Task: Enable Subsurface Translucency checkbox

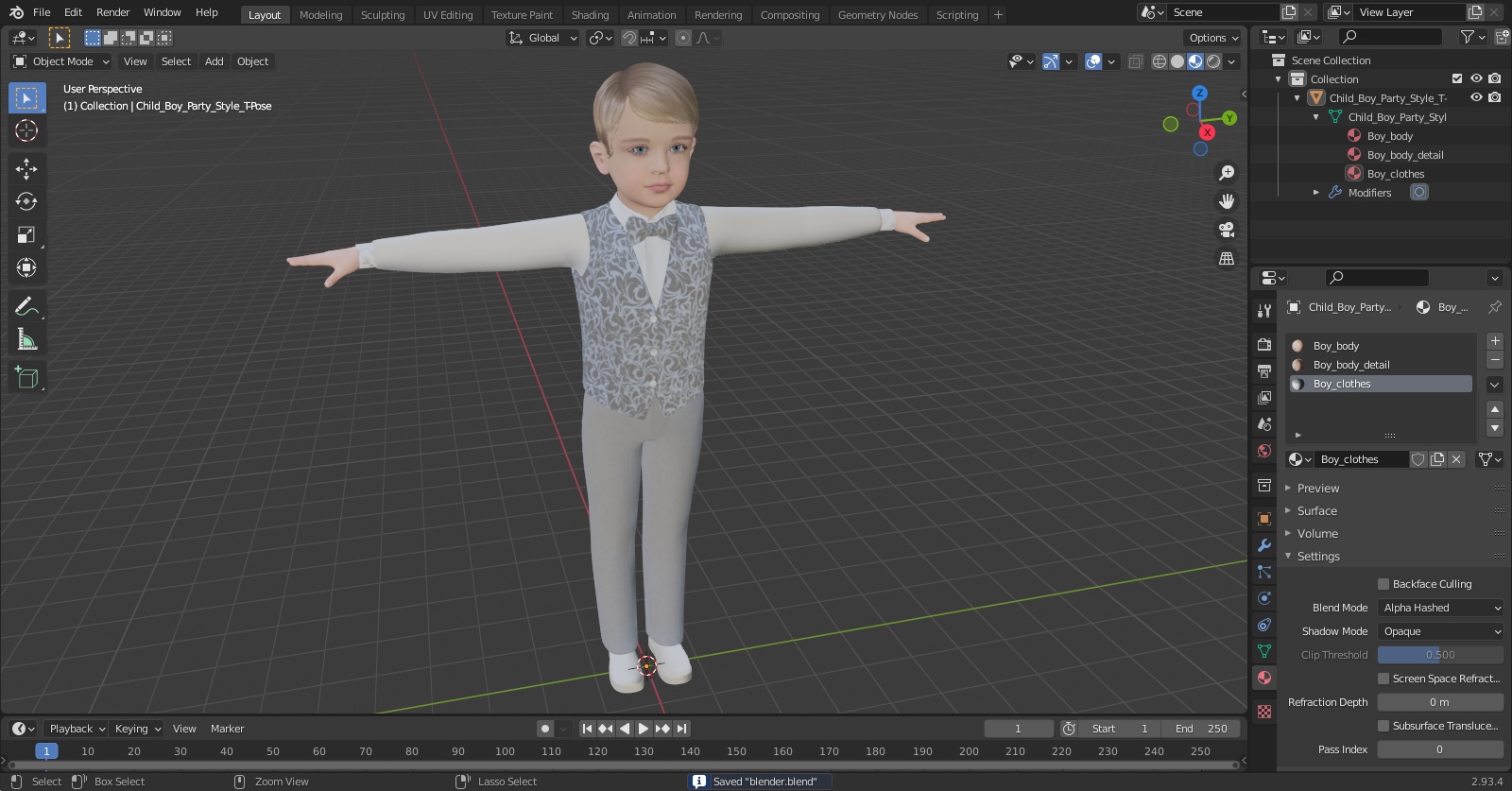Action: click(1383, 726)
